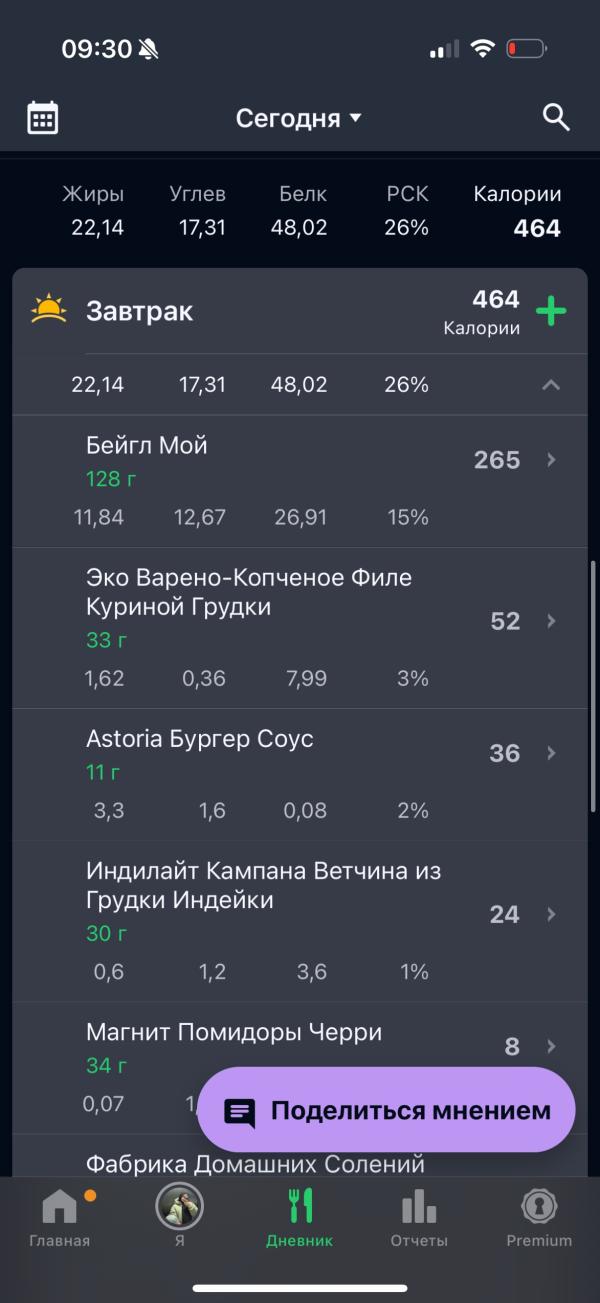Open the calendar icon
The image size is (600, 1303).
coord(42,118)
